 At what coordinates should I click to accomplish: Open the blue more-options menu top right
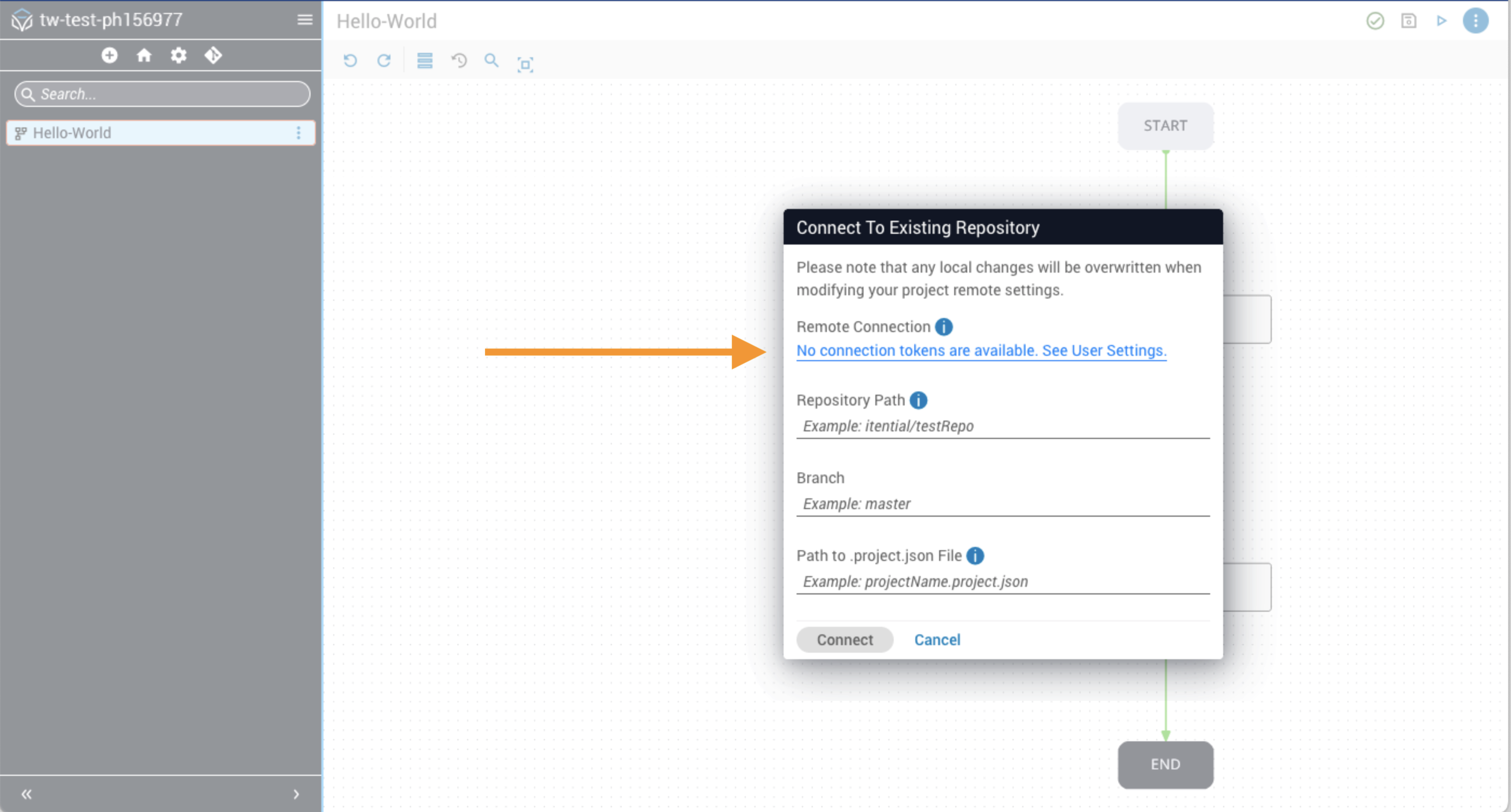coord(1475,21)
